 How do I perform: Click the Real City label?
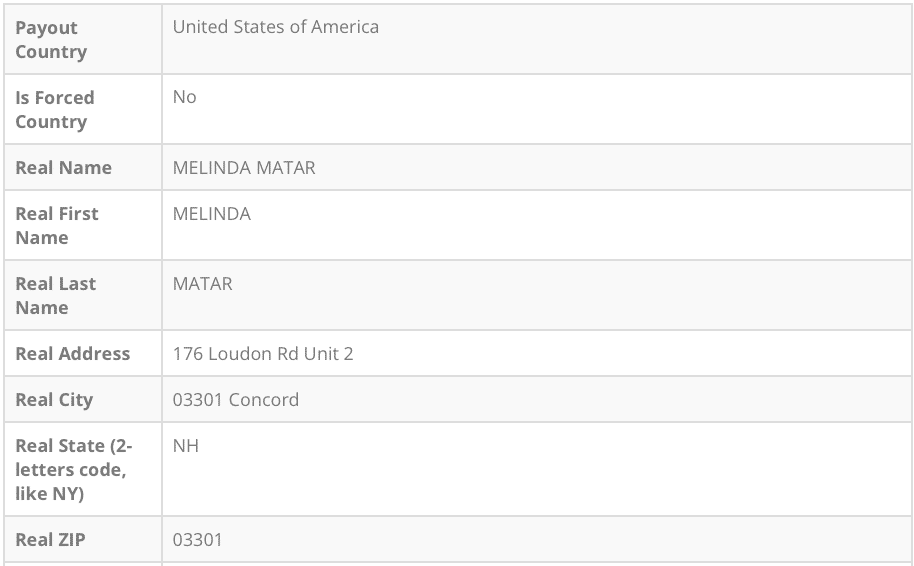[x=54, y=400]
